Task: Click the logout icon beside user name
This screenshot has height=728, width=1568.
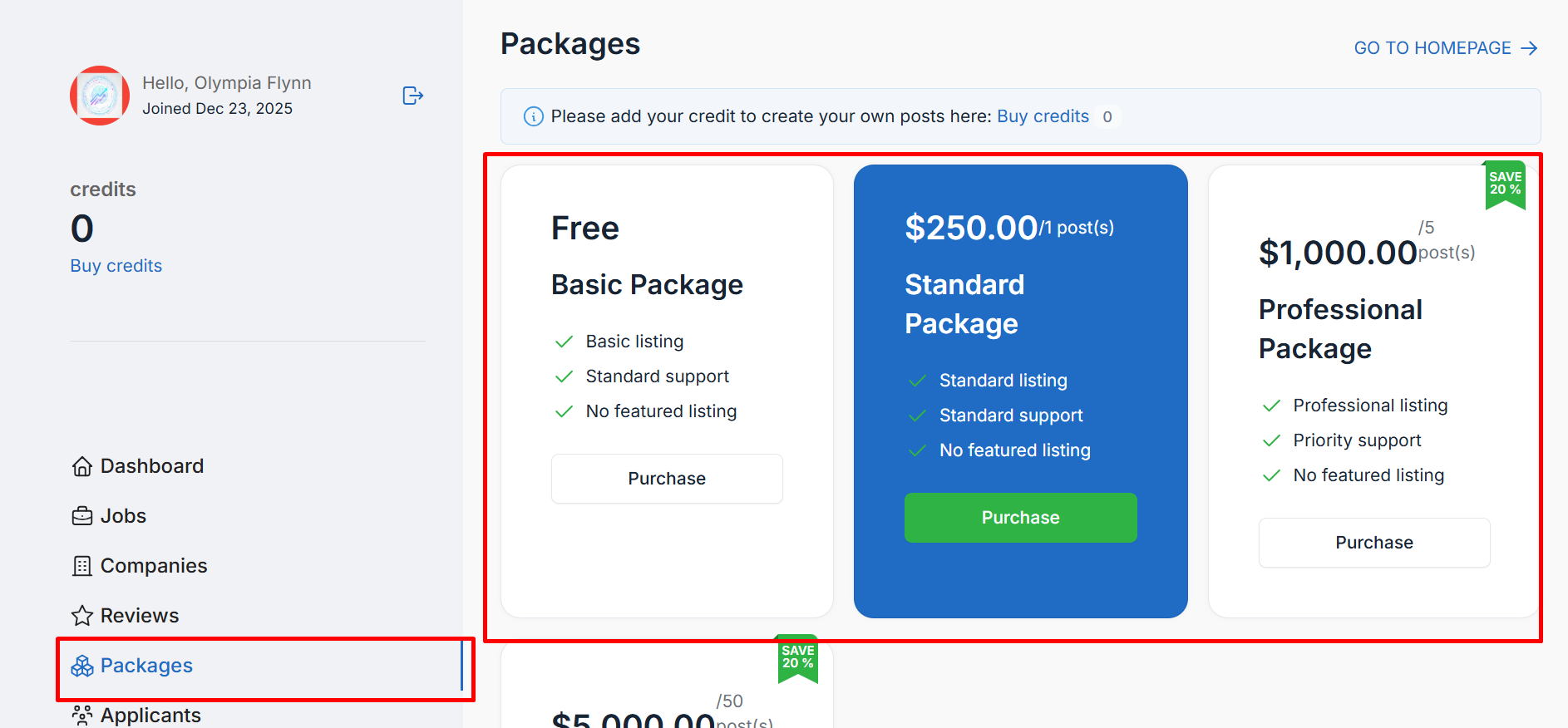Action: click(x=412, y=96)
